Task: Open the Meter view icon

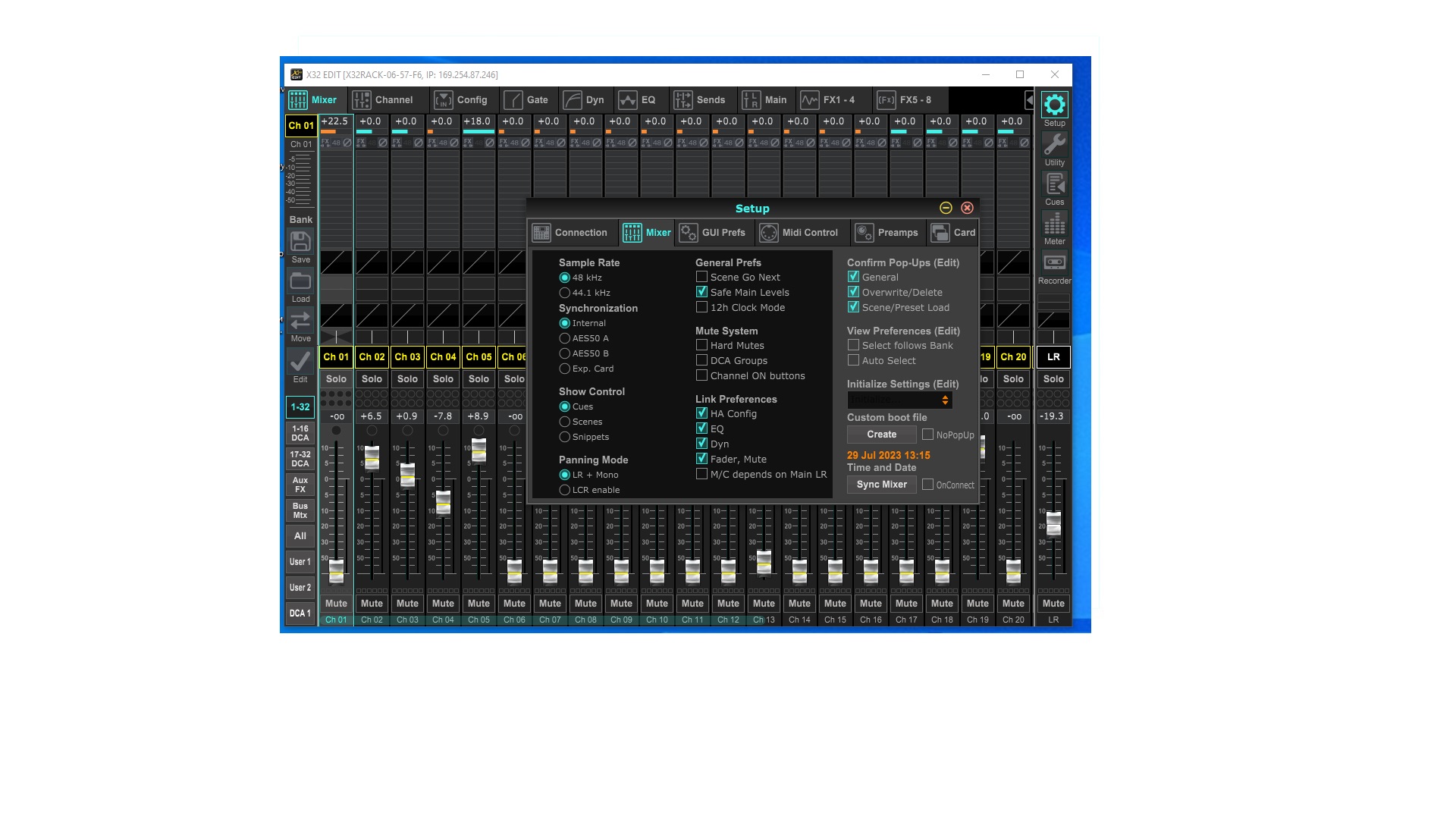Action: [x=1054, y=224]
